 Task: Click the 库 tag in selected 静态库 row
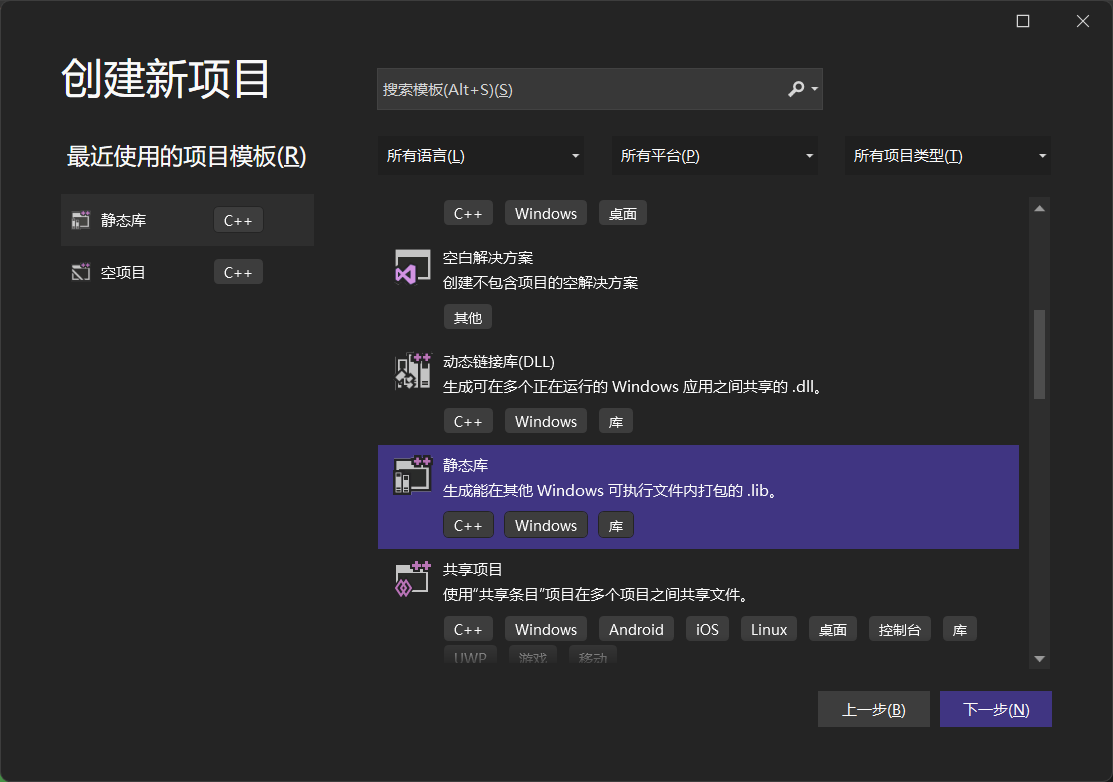click(615, 525)
